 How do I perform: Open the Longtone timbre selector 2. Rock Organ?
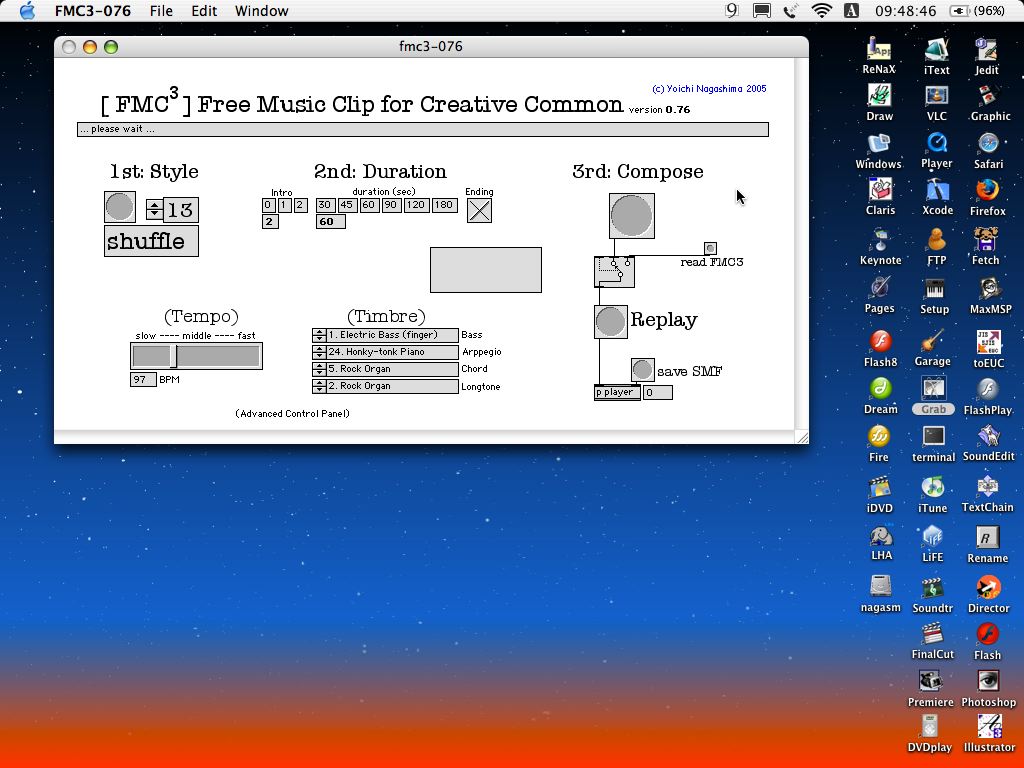(392, 386)
